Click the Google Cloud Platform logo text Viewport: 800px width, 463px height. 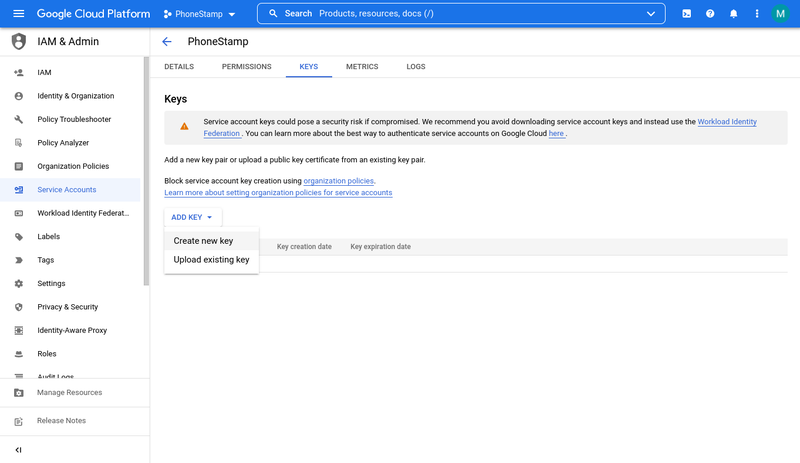pyautogui.click(x=93, y=14)
